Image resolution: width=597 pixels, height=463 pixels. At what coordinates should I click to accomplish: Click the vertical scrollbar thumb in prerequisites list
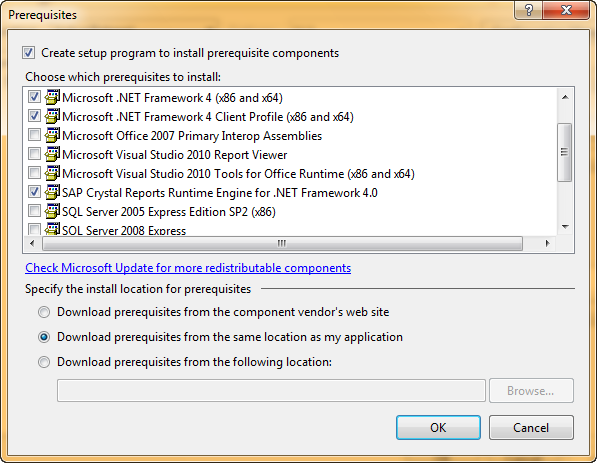pyautogui.click(x=565, y=152)
